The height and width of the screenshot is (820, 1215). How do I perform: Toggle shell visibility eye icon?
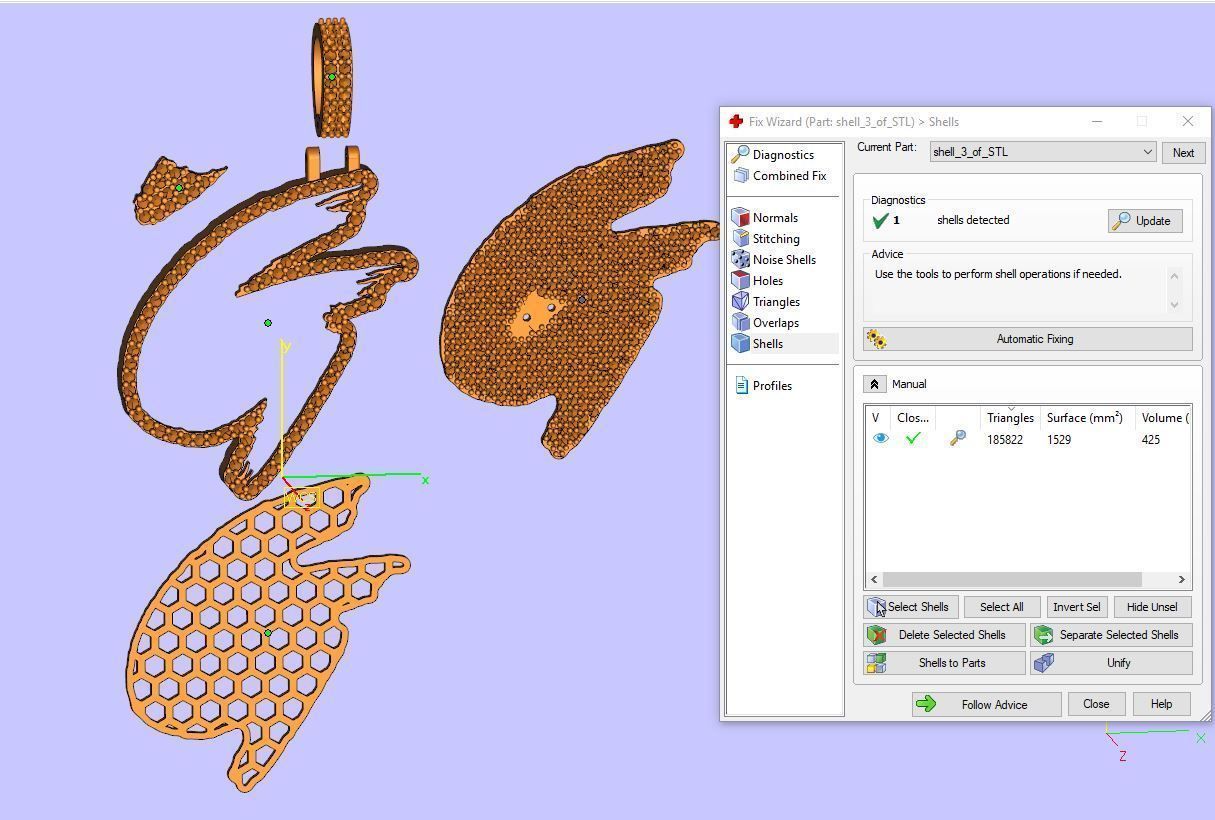pos(880,439)
